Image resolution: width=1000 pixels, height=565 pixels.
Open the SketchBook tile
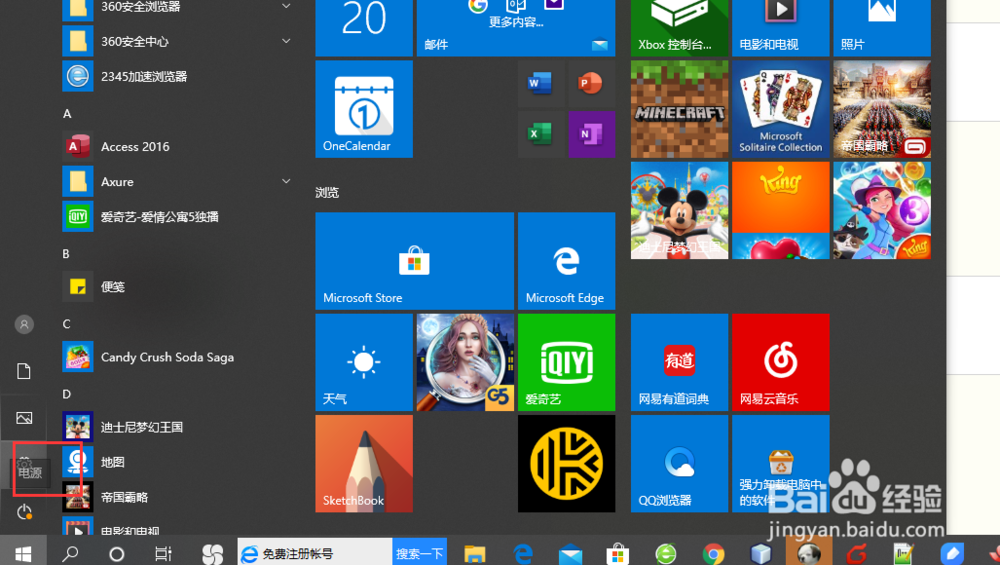(x=364, y=464)
